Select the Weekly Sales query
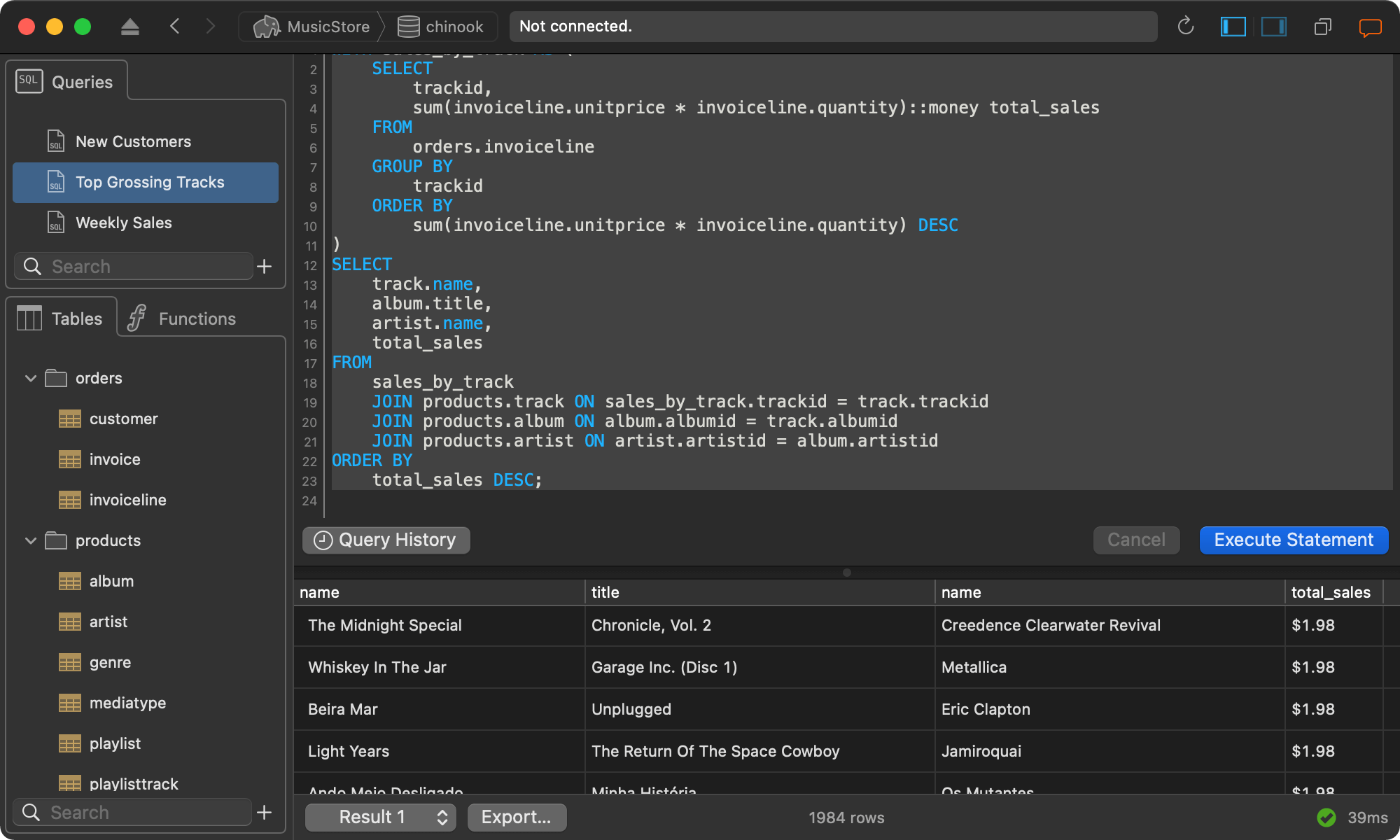 pos(123,223)
